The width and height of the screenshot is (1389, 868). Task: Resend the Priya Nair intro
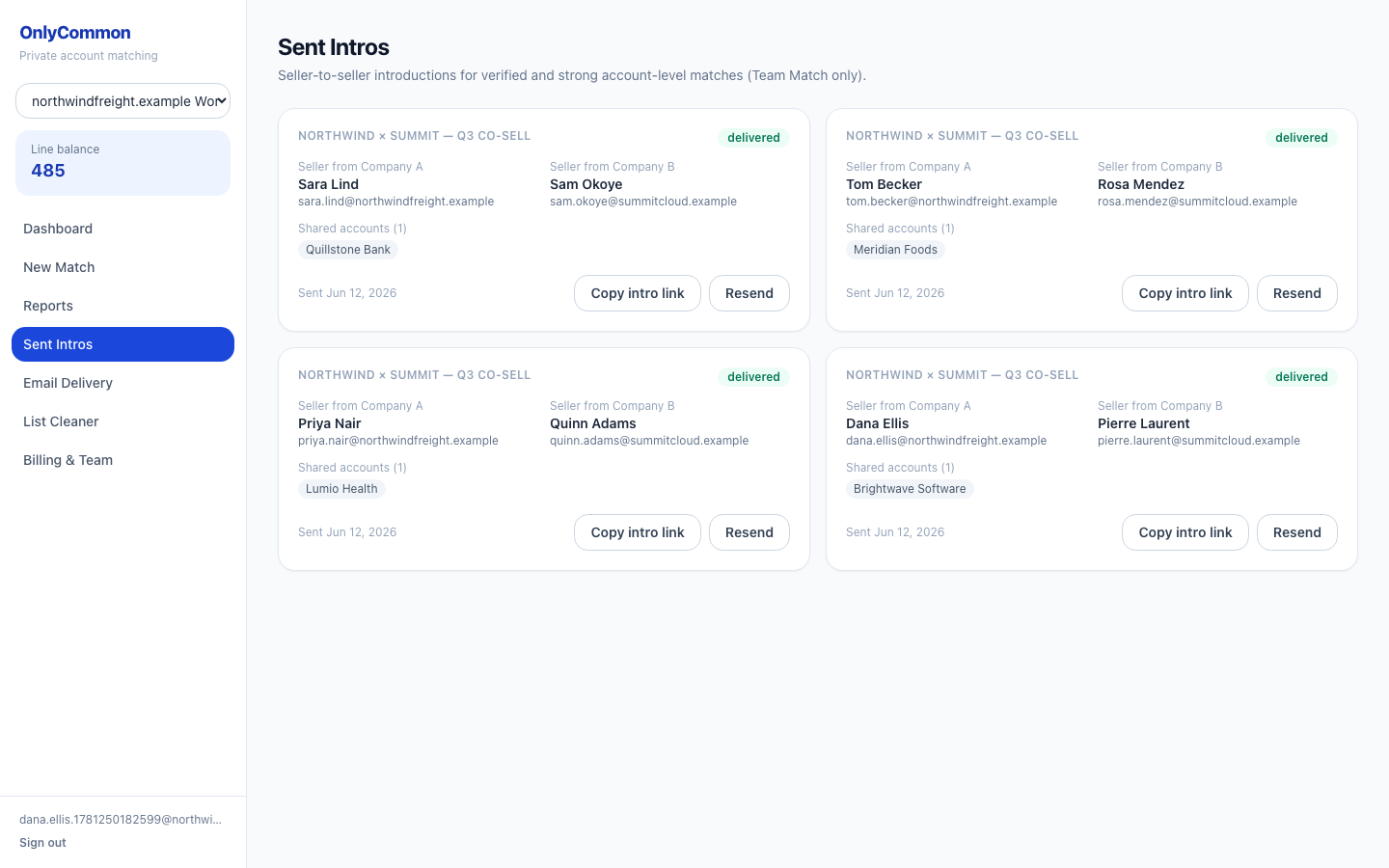749,532
